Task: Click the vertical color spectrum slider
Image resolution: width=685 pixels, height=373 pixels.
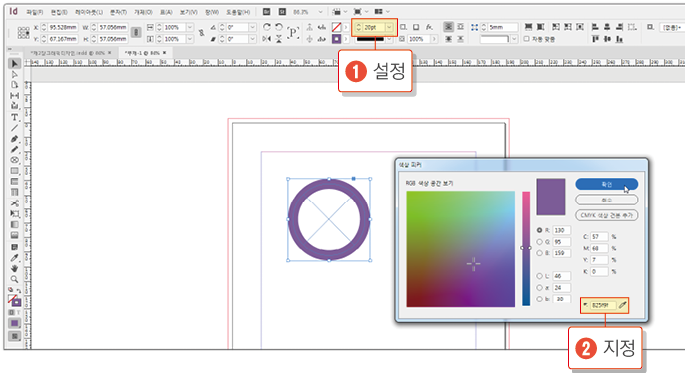Action: [526, 249]
